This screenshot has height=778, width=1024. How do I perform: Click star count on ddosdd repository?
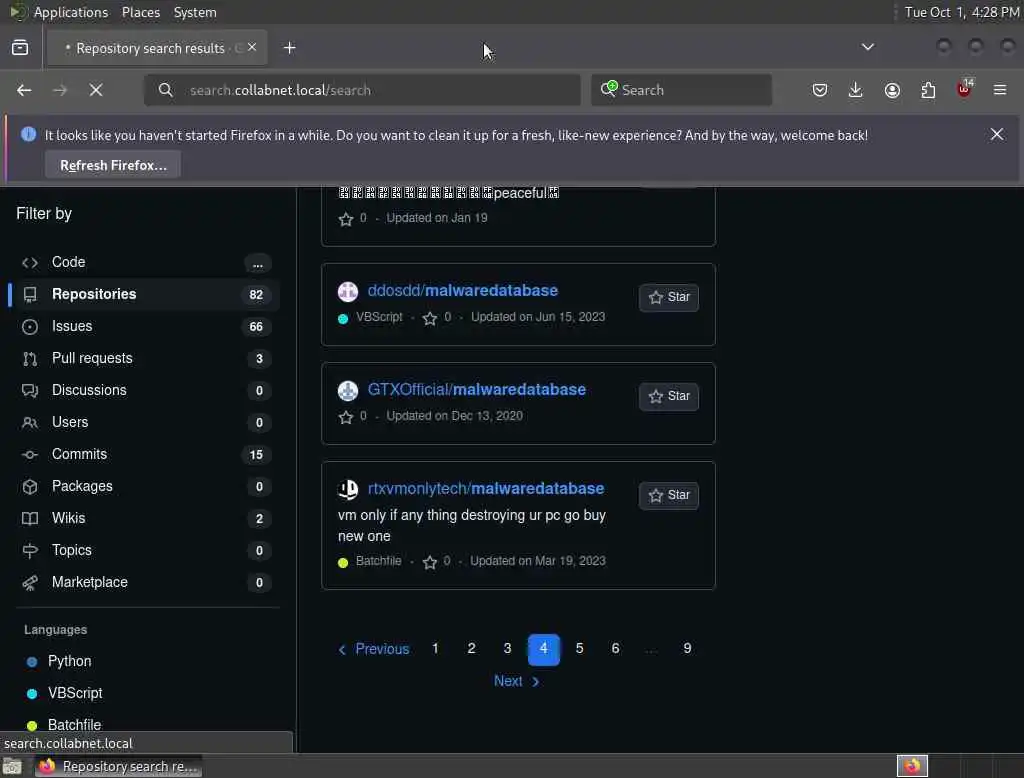(x=437, y=317)
